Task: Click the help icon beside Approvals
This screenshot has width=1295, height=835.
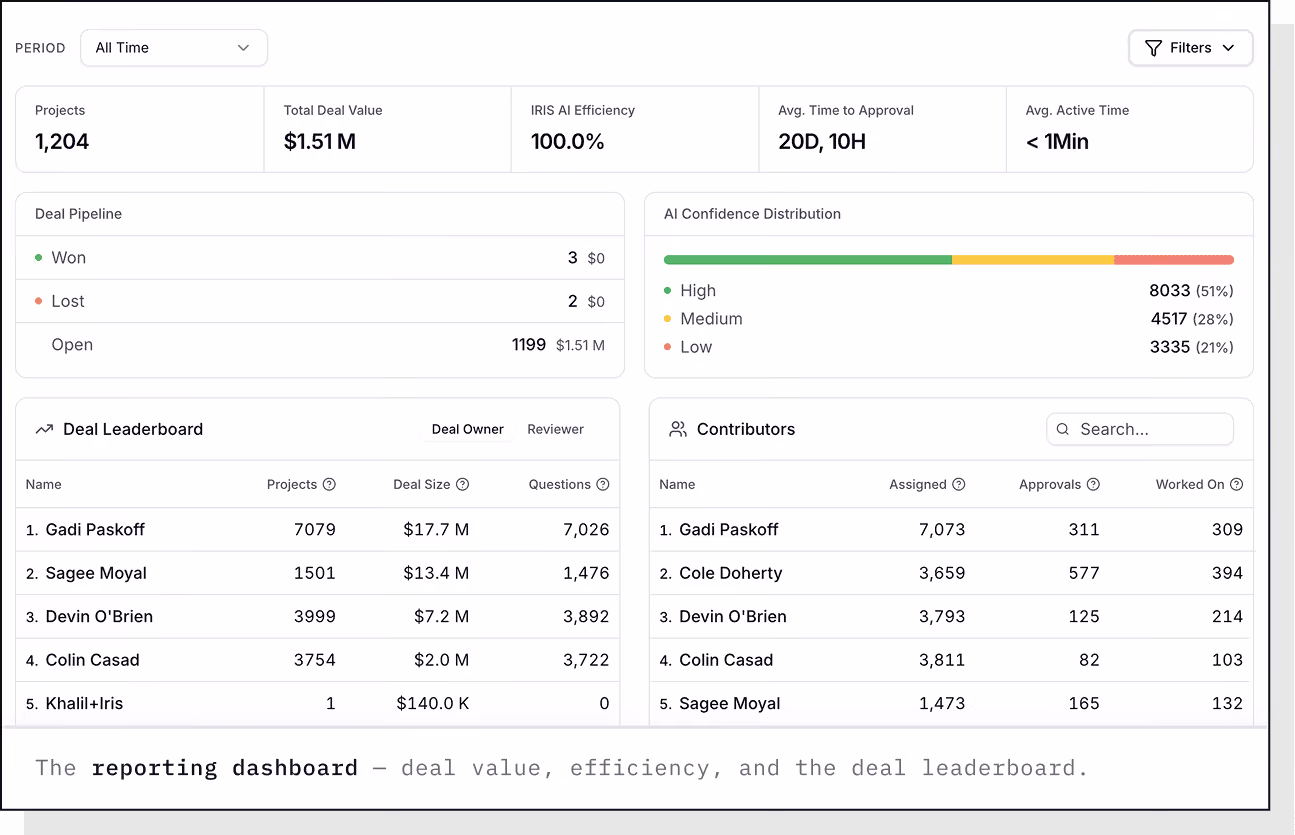Action: point(1093,484)
